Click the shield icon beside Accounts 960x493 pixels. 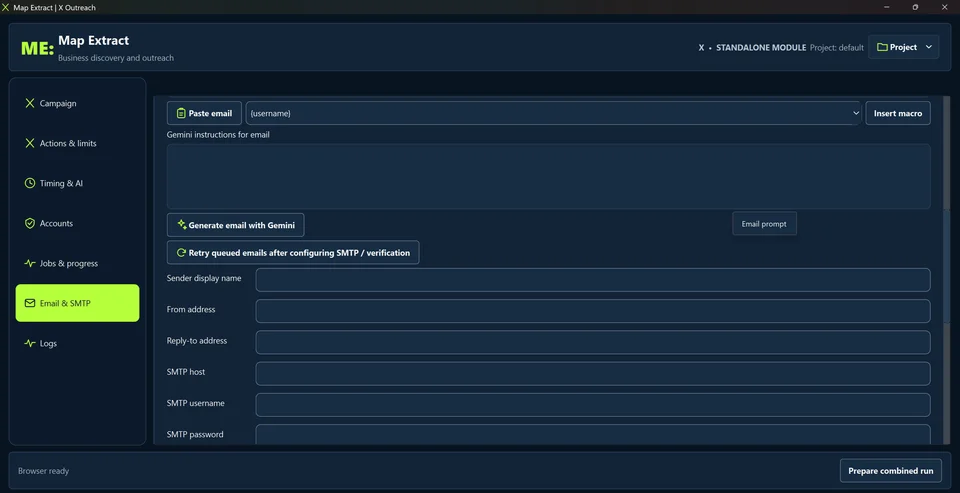29,224
